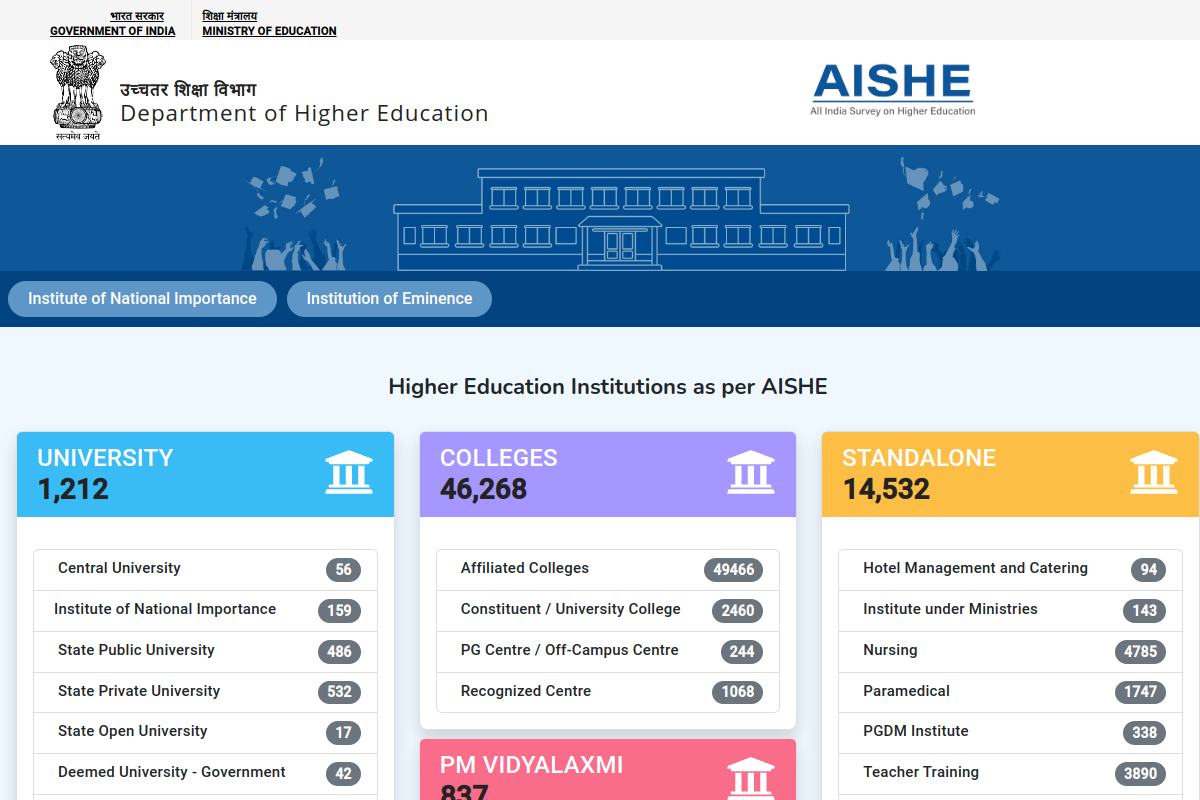
Task: Click the Colleges card building icon
Action: click(x=751, y=473)
